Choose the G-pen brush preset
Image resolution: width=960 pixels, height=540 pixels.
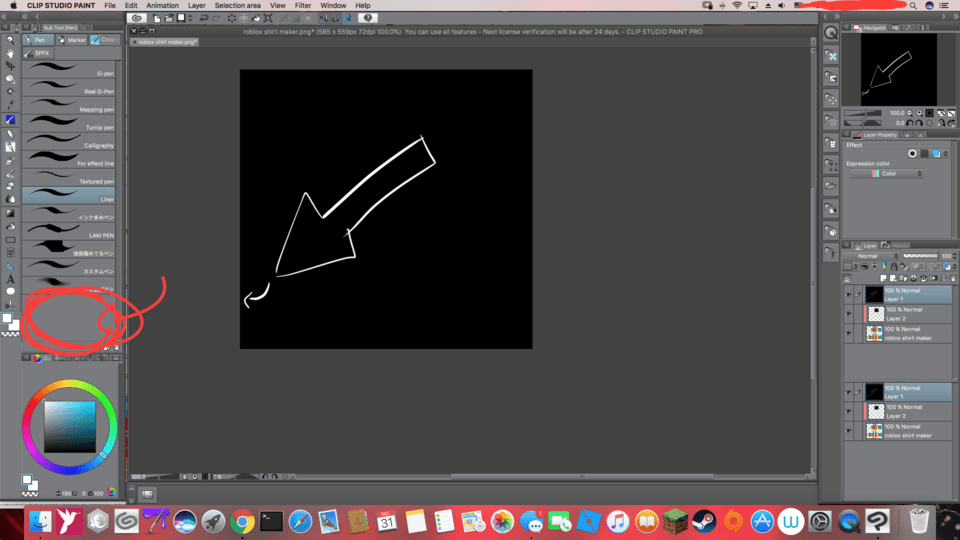pyautogui.click(x=70, y=73)
